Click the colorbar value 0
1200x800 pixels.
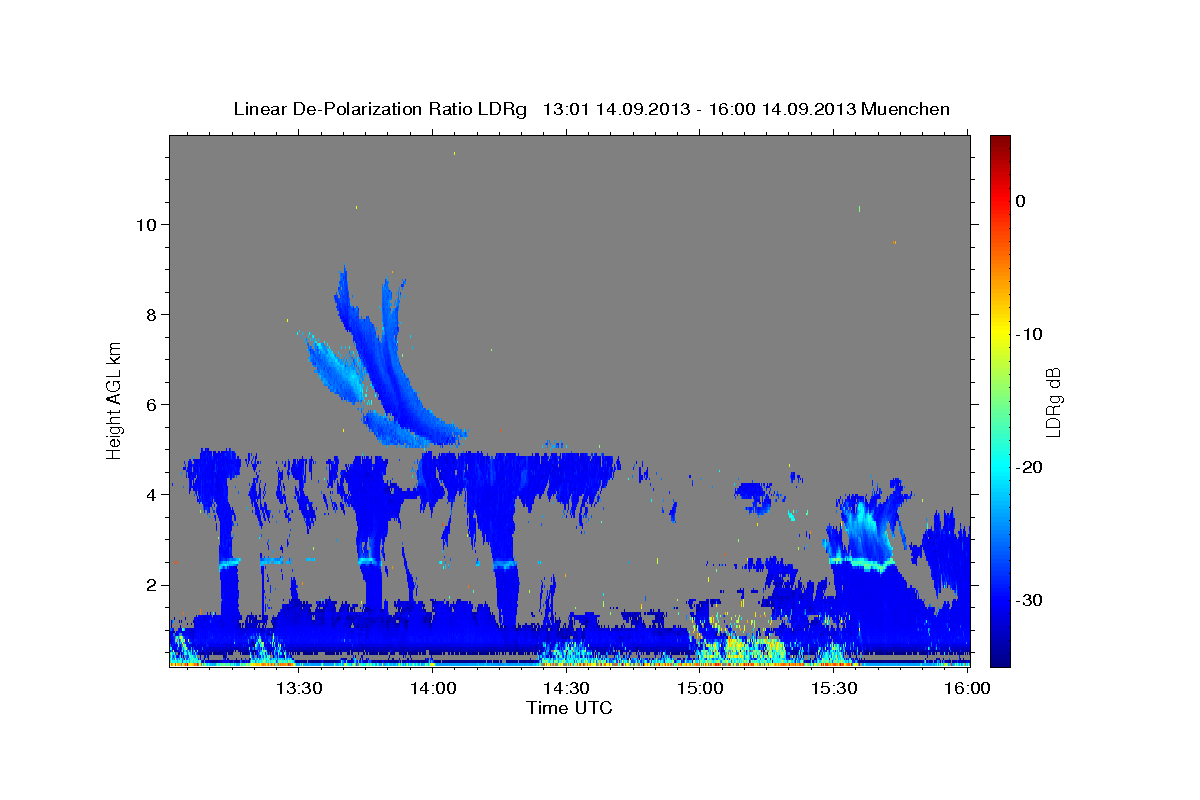[x=1020, y=201]
